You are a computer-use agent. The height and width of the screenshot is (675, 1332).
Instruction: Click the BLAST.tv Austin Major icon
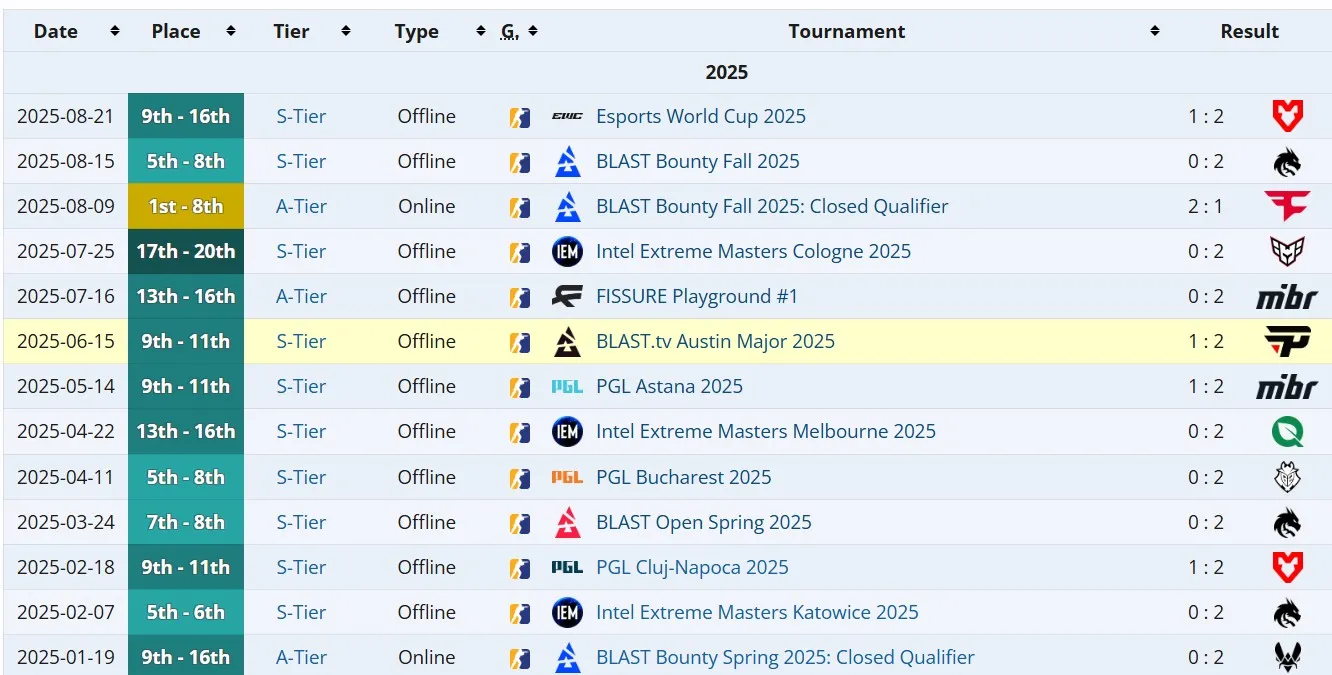click(567, 341)
